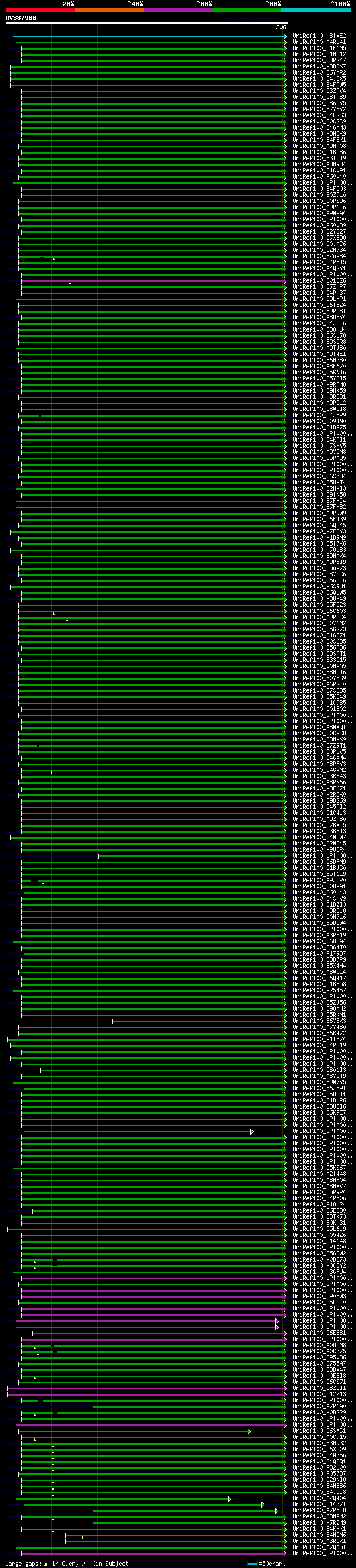356x1568 pixels.
Task: Select the UniRef100_A6SRU1 label
Action: [x=319, y=587]
